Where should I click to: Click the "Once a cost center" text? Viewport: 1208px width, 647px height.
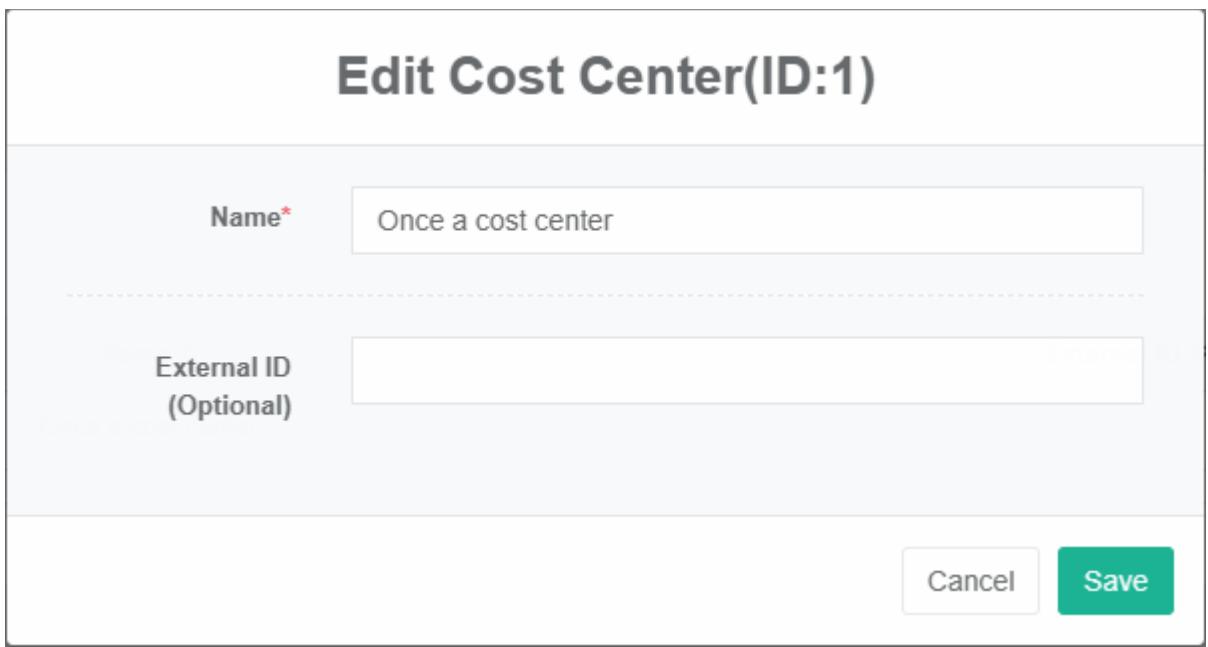pos(494,221)
